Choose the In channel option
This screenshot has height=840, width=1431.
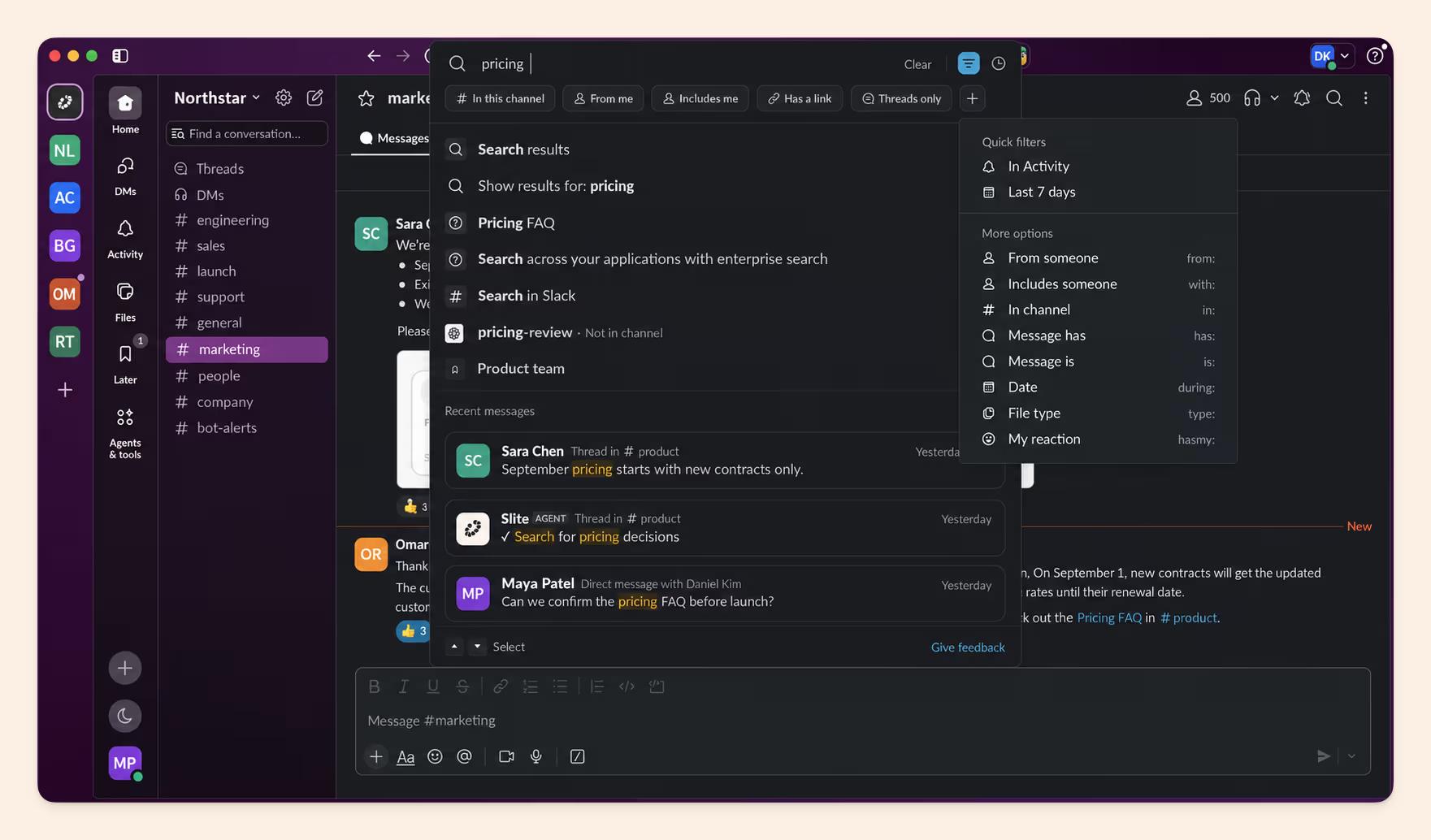tap(1098, 310)
